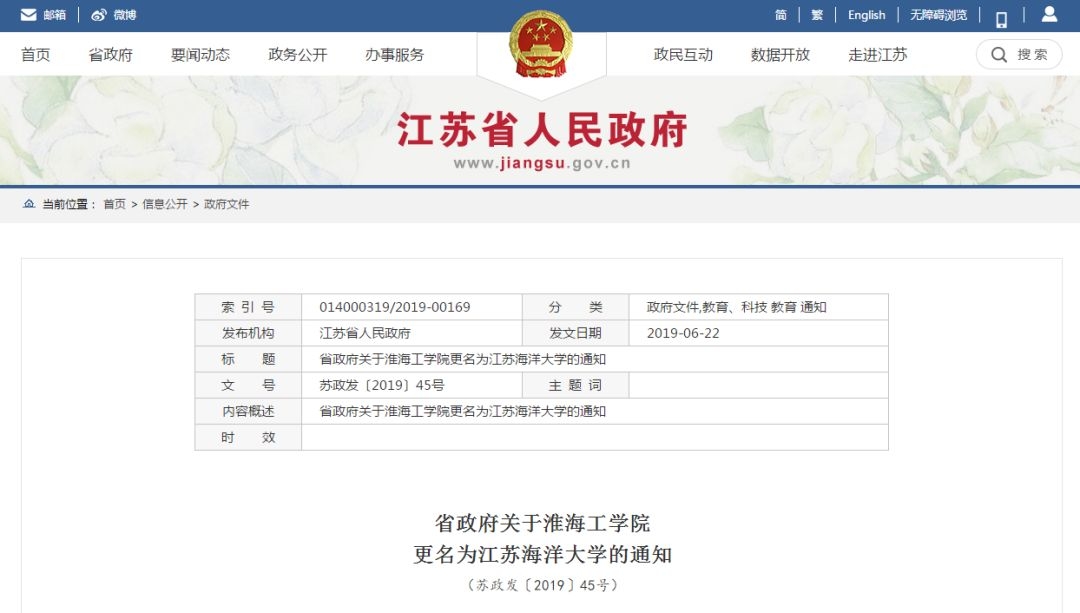This screenshot has width=1080, height=613.
Task: Click publish date 2019-06-22
Action: pos(683,333)
